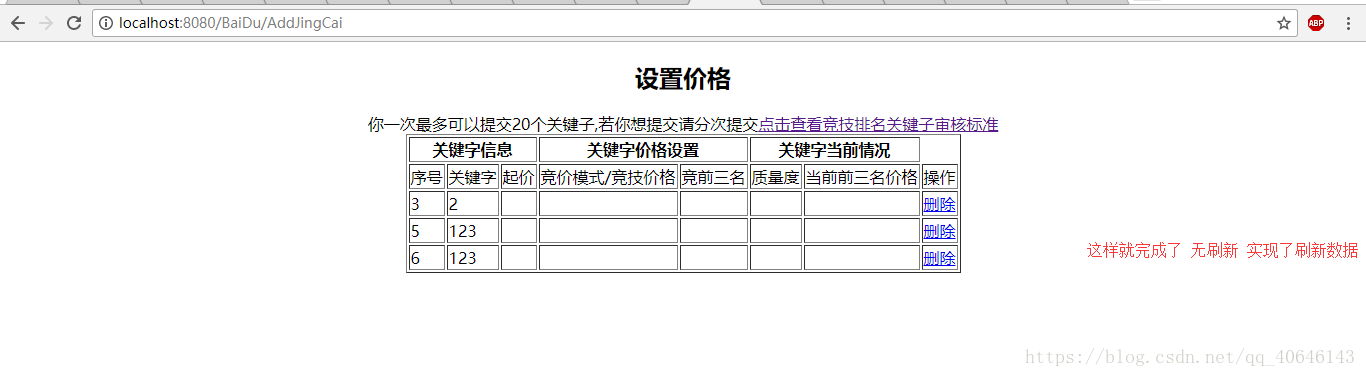Screen dimensions: 1366x377
Task: Go back using the browser back arrow
Action: point(17,23)
